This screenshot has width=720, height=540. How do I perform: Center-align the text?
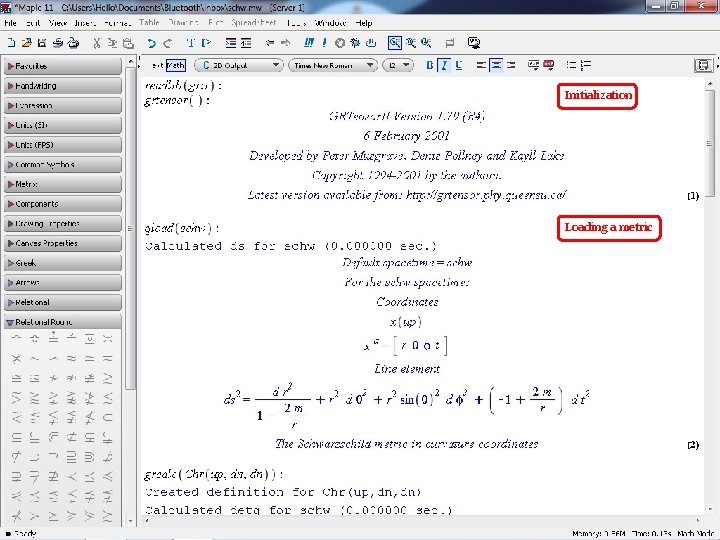[496, 65]
